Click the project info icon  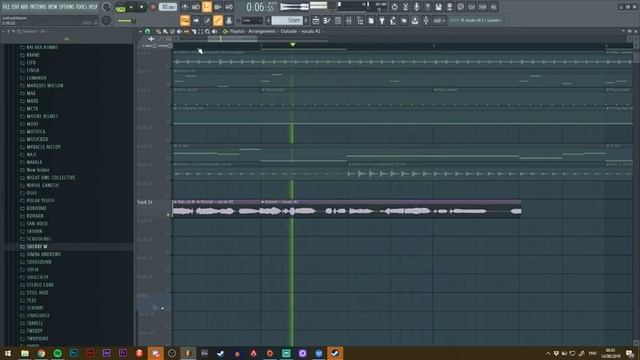tap(460, 7)
